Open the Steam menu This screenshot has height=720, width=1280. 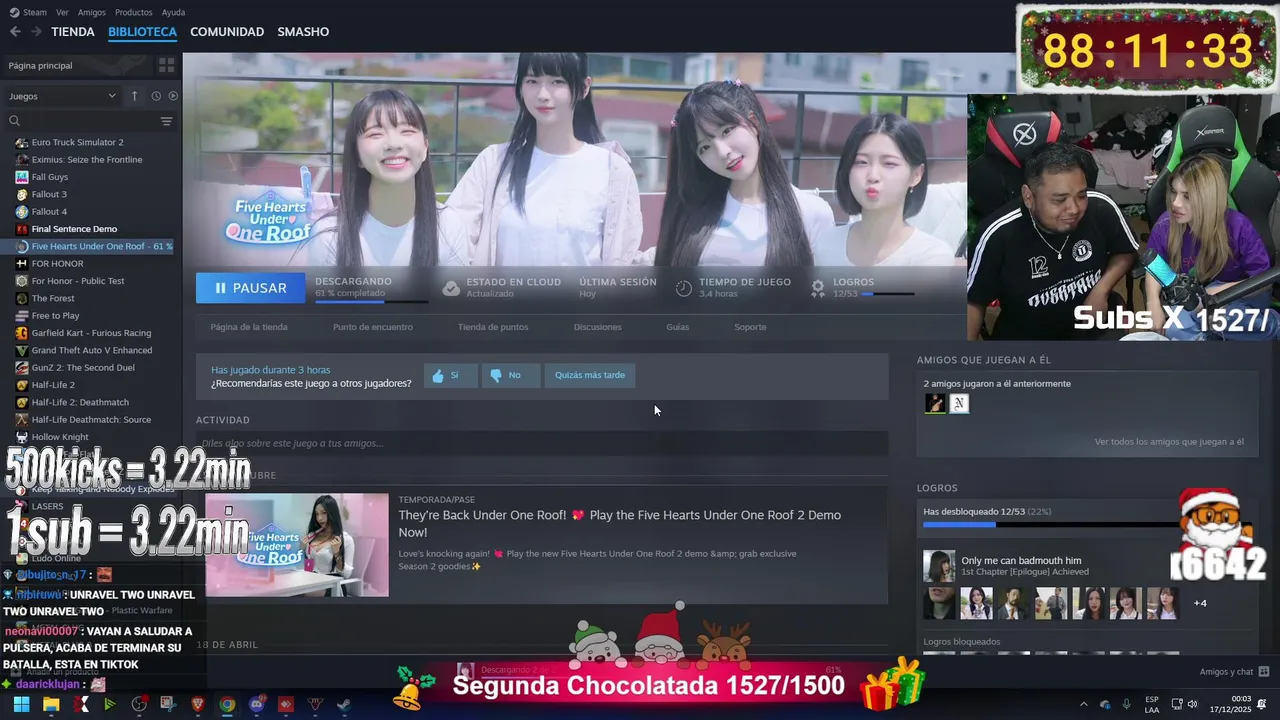28,12
